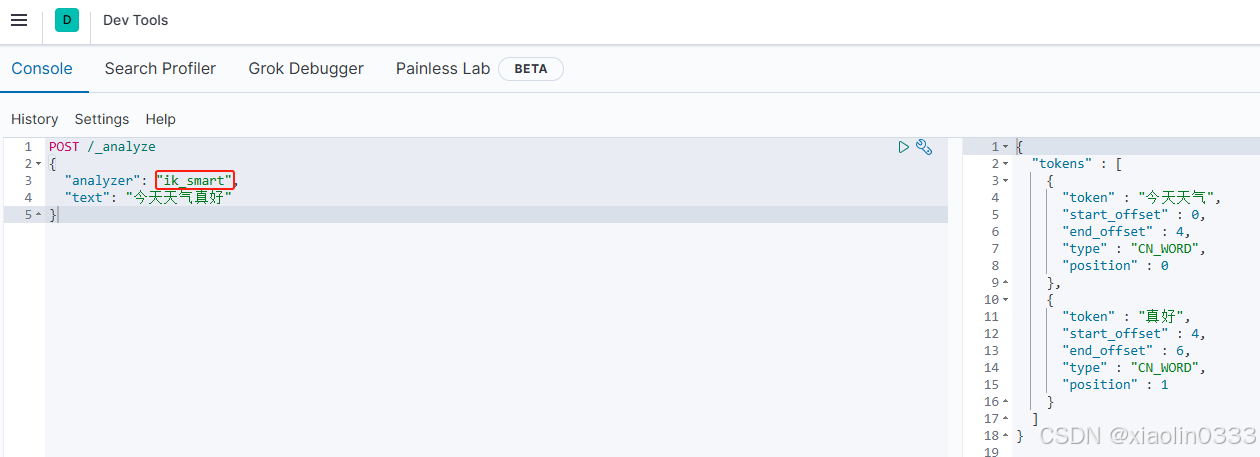Viewport: 1260px width, 457px height.
Task: Collapse the tokens array fold arrow
Action: click(1006, 164)
